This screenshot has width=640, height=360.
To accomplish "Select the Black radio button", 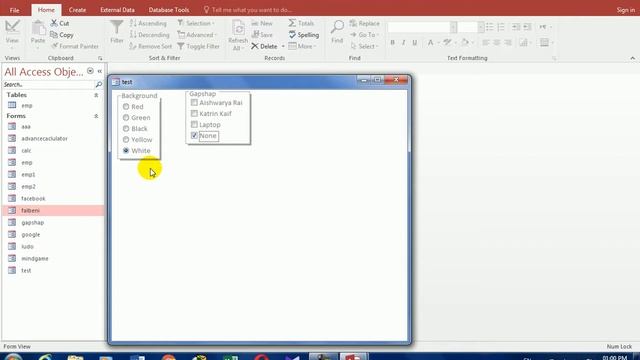I will [x=126, y=129].
